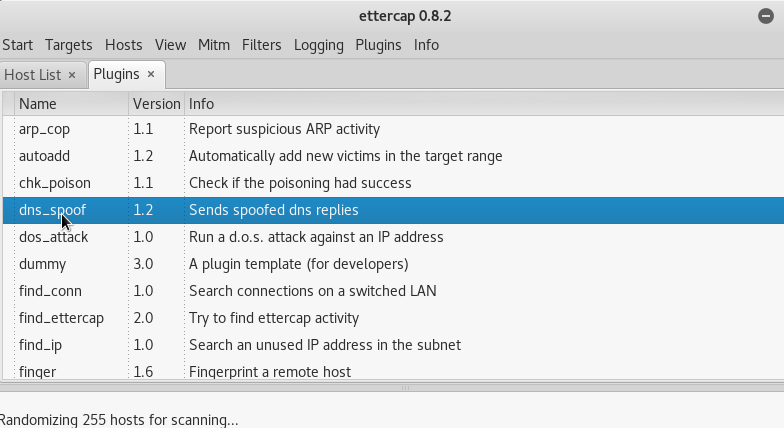
Task: Click 'Sends spoofed dns replies' description
Action: 274,210
